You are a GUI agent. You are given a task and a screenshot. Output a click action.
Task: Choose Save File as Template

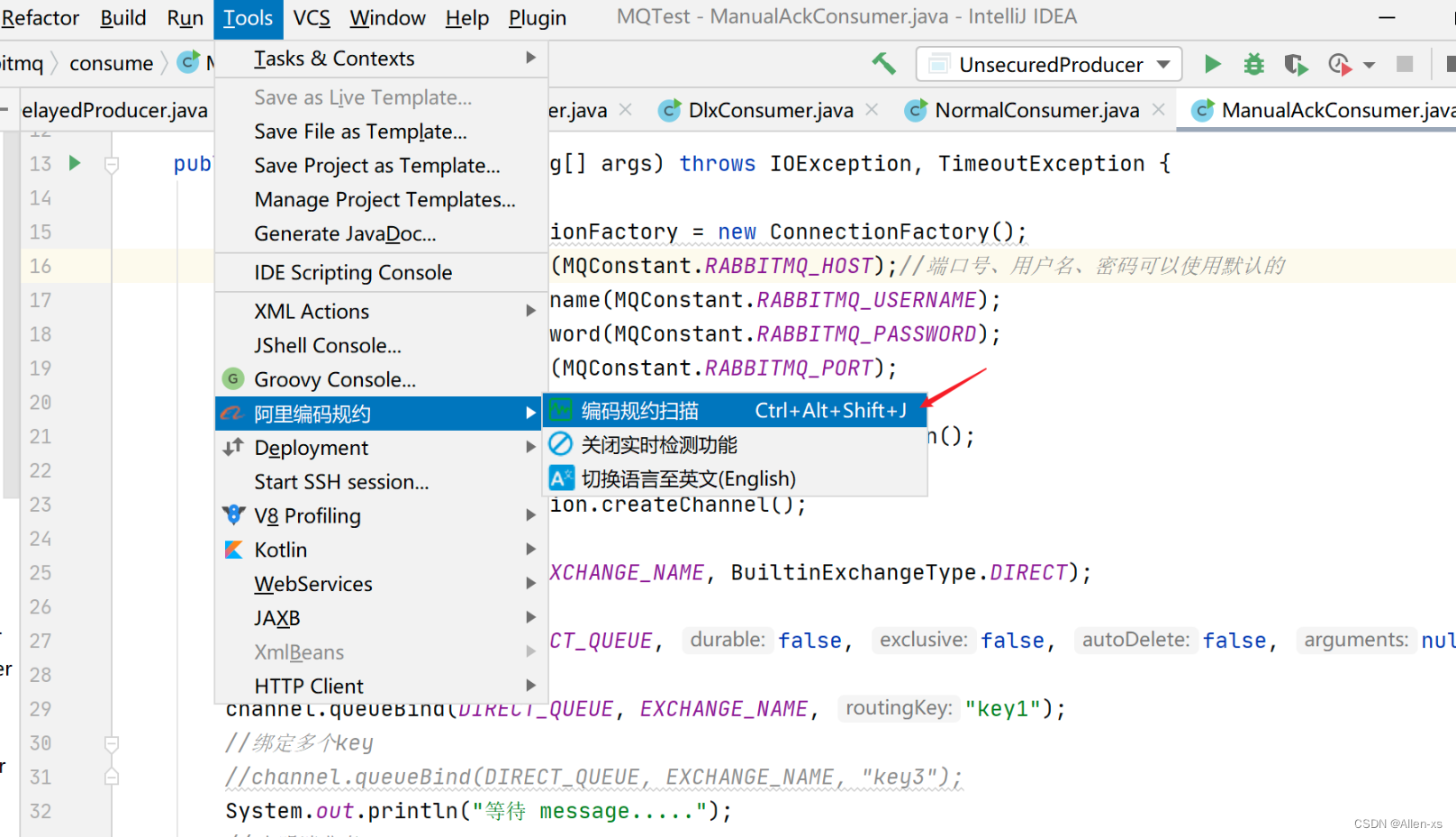[381, 132]
